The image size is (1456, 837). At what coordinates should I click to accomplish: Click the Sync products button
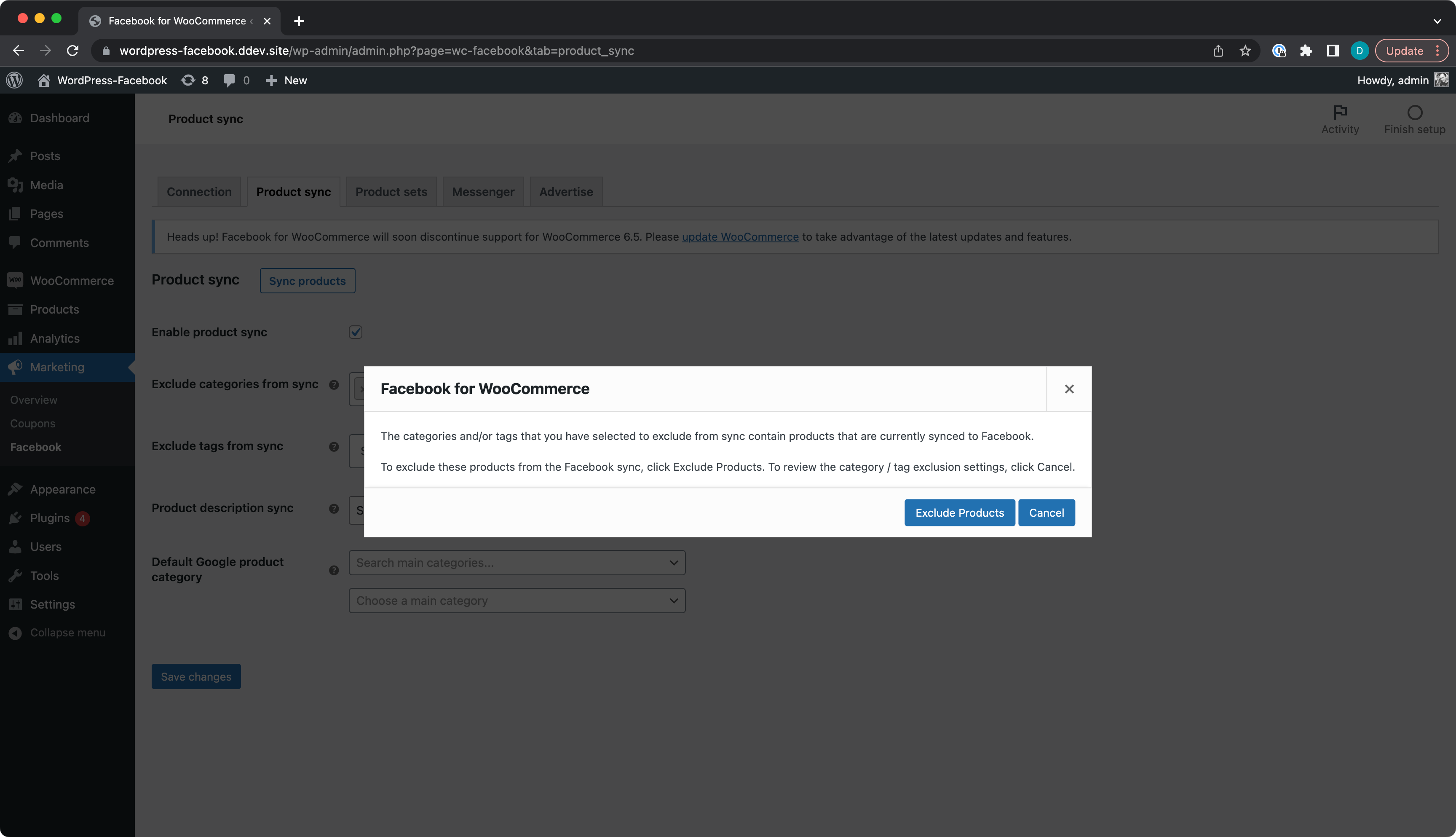(308, 281)
